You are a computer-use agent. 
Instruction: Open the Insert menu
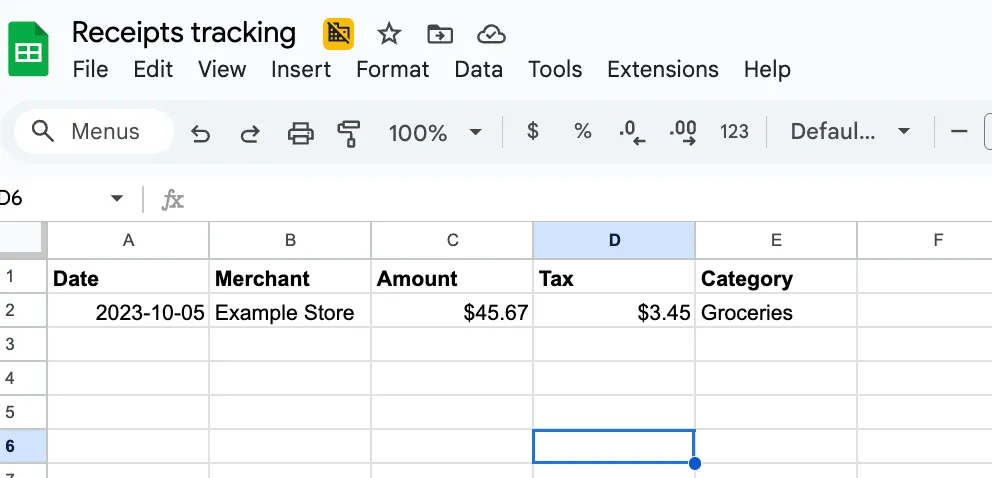click(301, 69)
